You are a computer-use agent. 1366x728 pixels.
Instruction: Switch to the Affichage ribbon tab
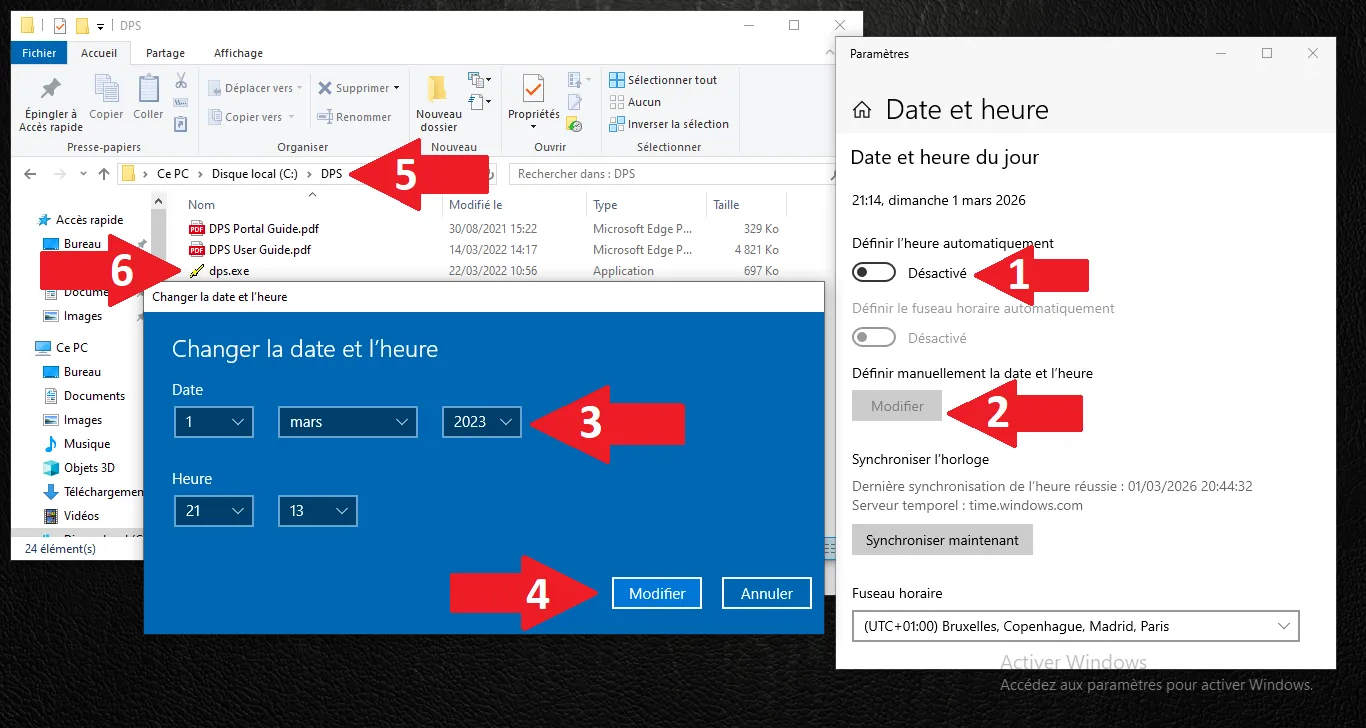click(x=238, y=53)
